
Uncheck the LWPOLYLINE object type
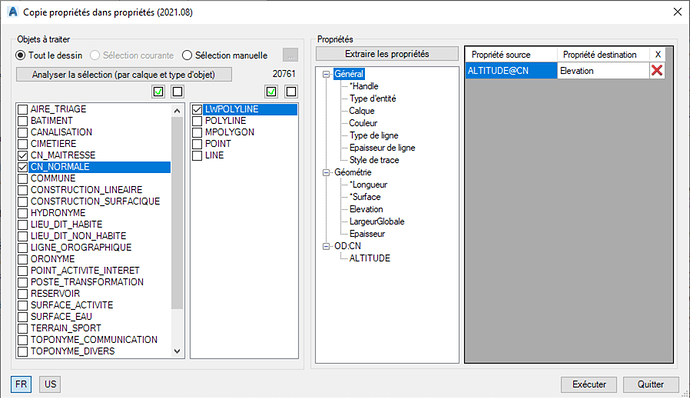tap(197, 109)
